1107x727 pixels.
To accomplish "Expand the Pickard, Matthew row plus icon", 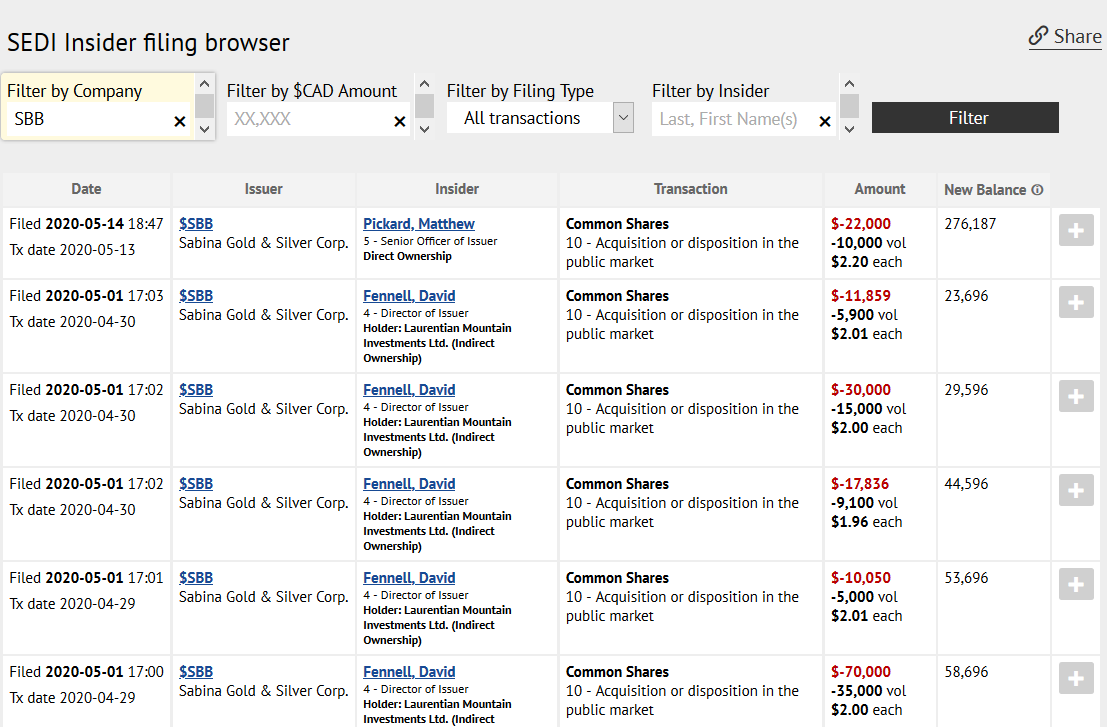I will point(1076,231).
